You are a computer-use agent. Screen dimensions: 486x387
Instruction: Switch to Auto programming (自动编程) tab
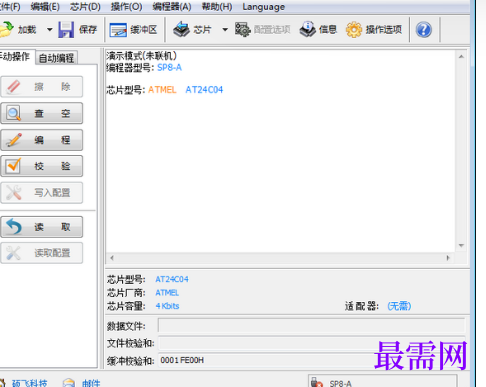point(56,58)
